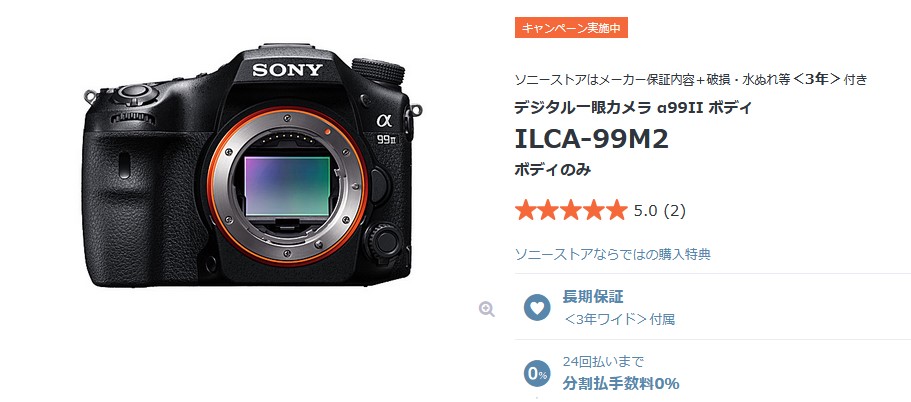The image size is (911, 402).
Task: Open the 分割払手数料0% installment link
Action: [621, 383]
